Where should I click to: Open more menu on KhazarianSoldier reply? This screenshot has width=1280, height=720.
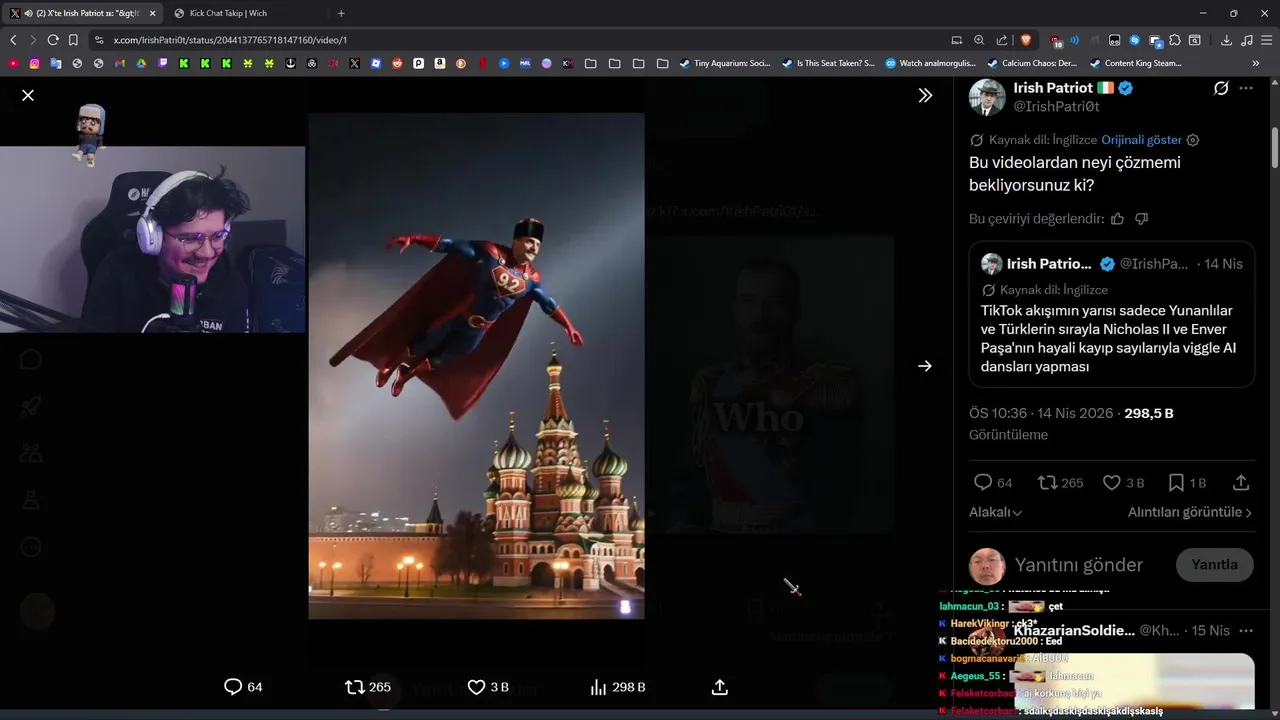pyautogui.click(x=1246, y=631)
